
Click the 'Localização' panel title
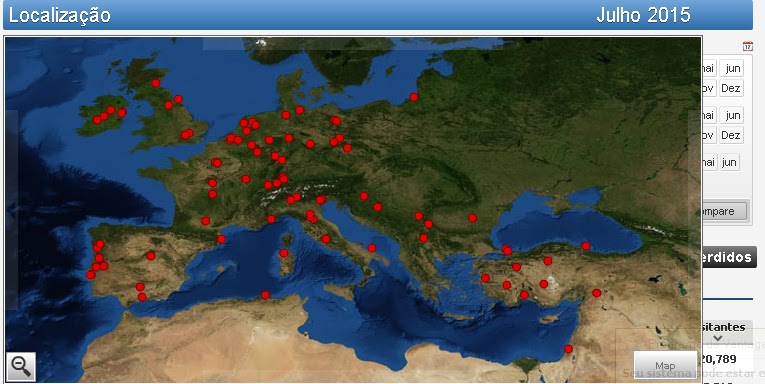[x=60, y=16]
